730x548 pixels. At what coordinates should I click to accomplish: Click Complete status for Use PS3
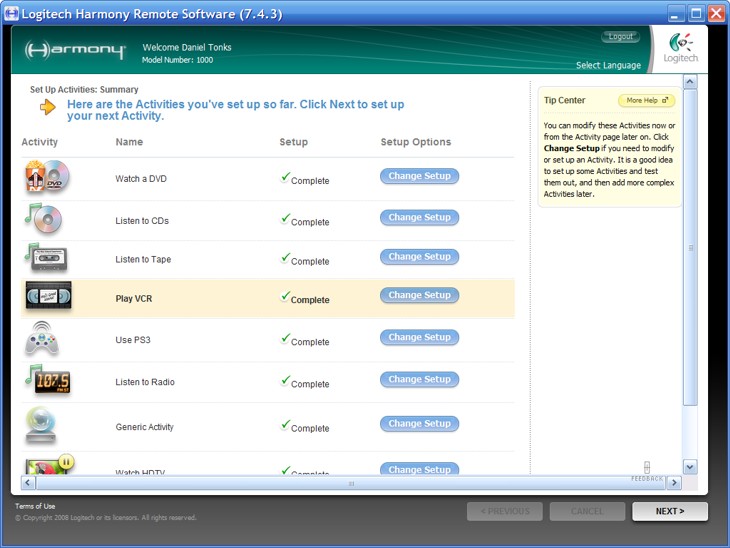point(305,340)
